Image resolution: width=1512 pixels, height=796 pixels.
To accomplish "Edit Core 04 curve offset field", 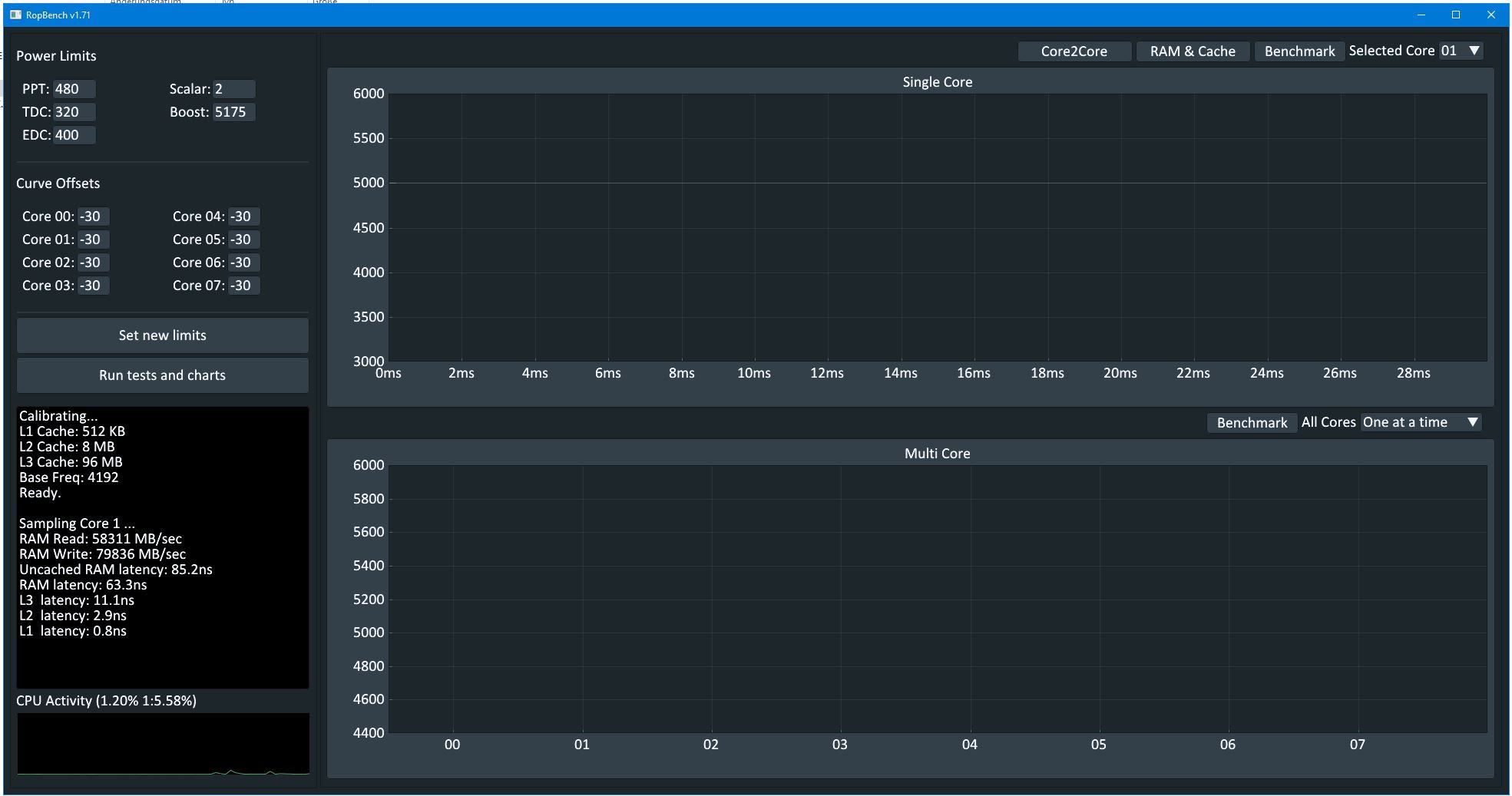I will pyautogui.click(x=244, y=216).
